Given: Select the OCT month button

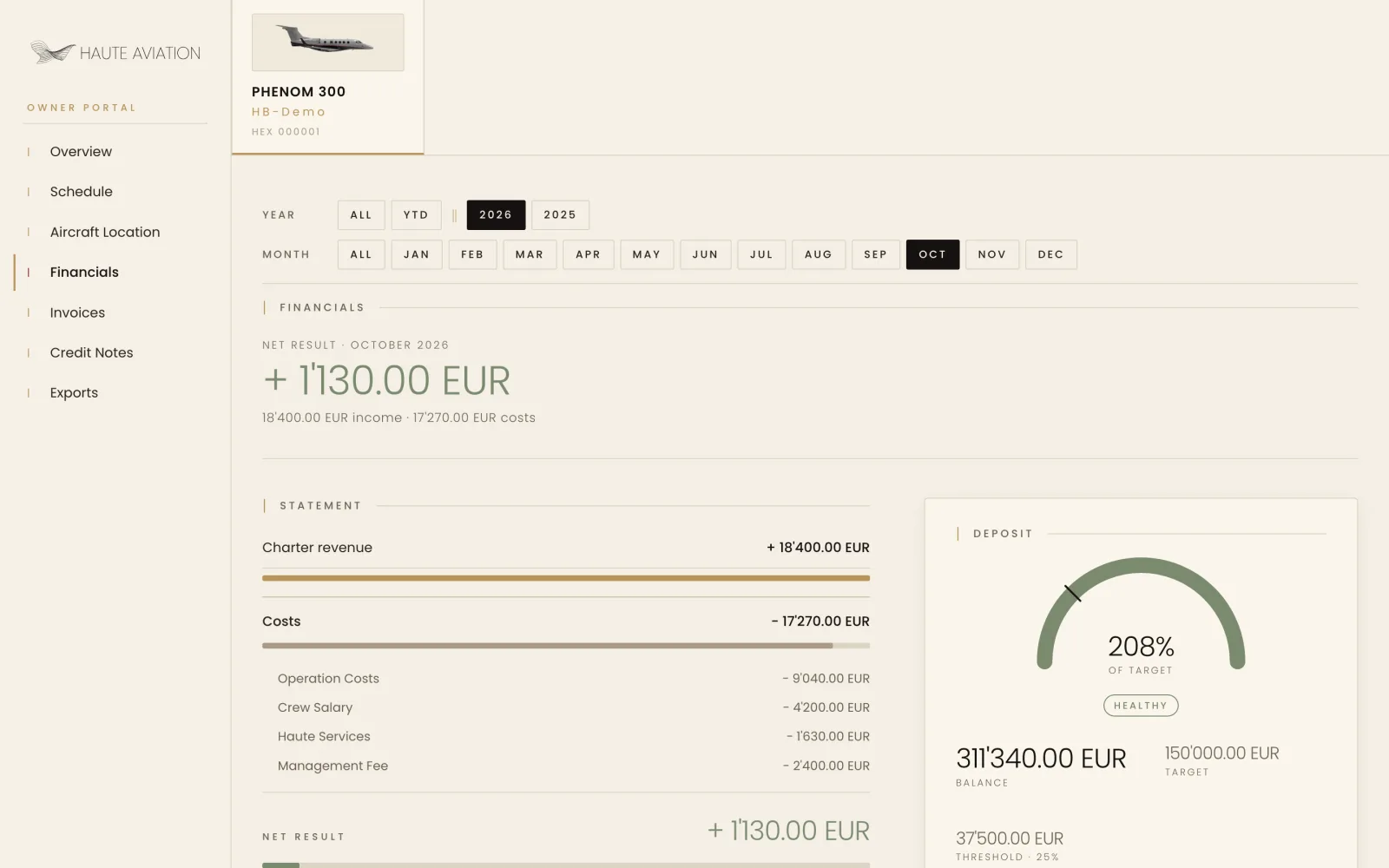Looking at the screenshot, I should 932,254.
